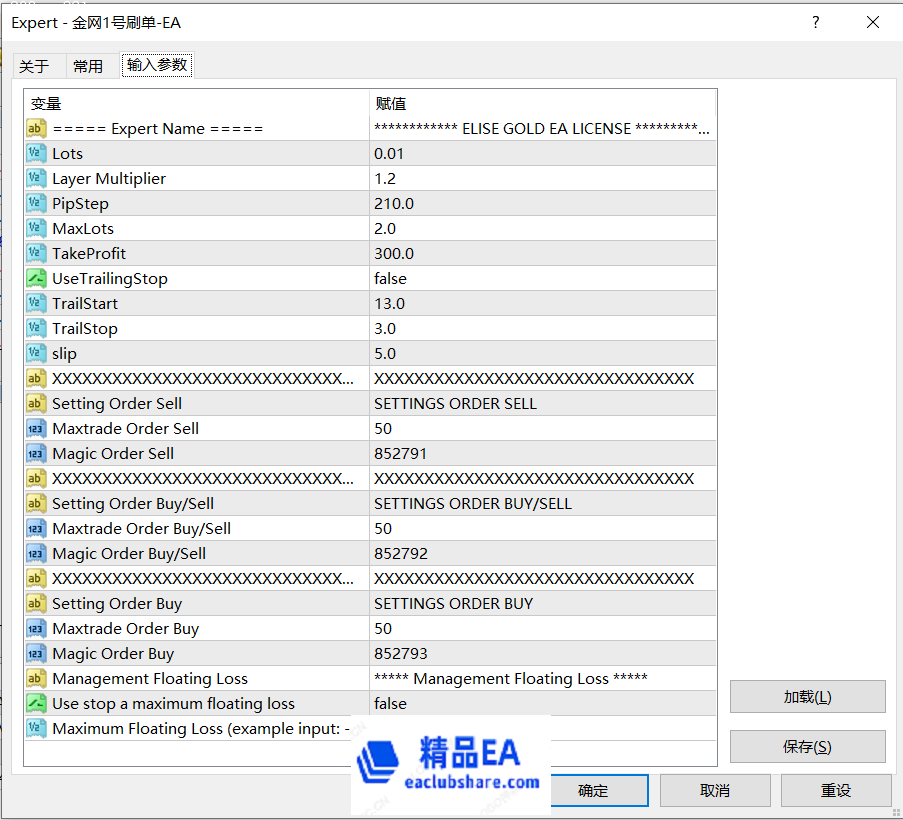Switch to the 常用 tab
903x820 pixels.
(x=89, y=65)
